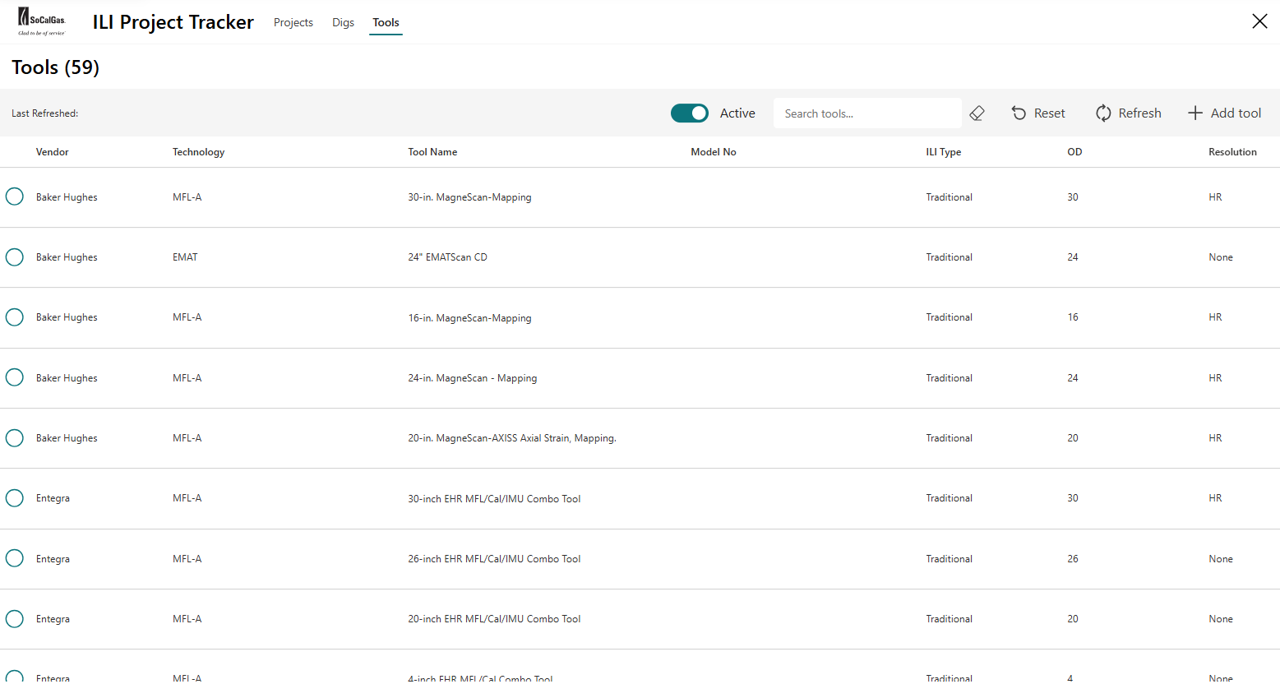Click the ILI Project Tracker title
The image size is (1280, 684).
coord(173,22)
